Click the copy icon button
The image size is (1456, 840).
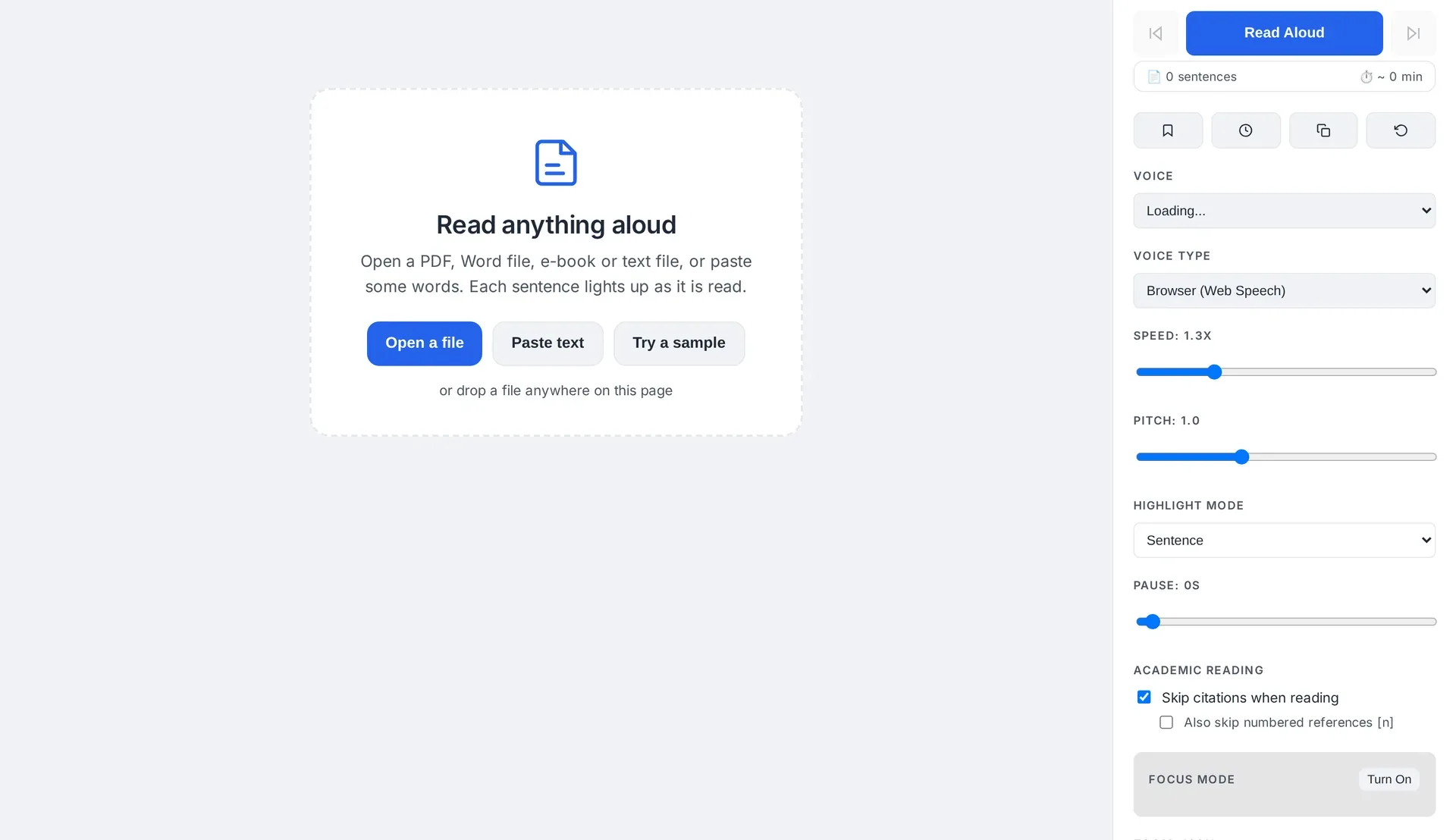click(1323, 130)
